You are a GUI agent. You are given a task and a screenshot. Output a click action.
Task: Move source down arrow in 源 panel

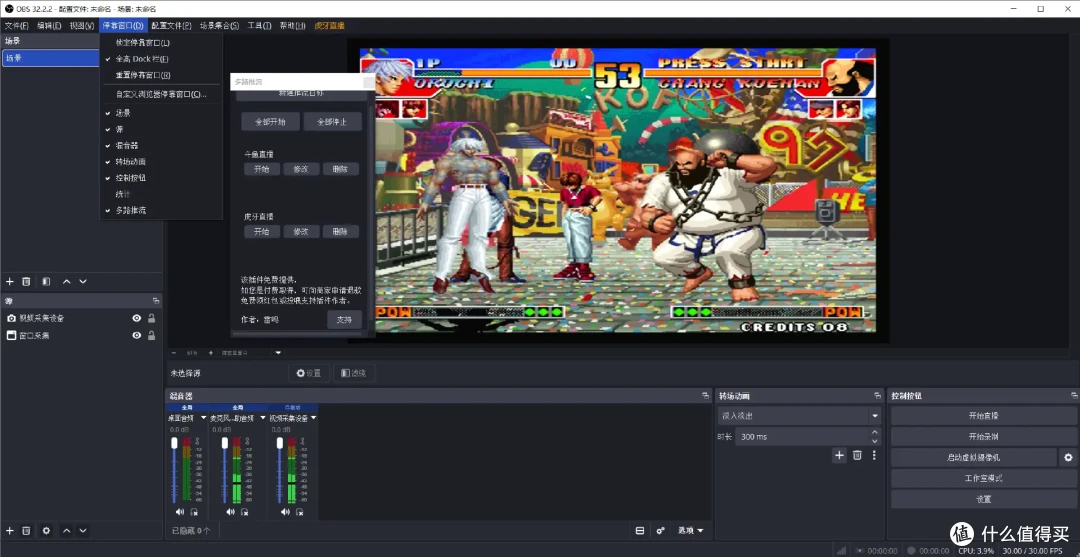(x=83, y=531)
